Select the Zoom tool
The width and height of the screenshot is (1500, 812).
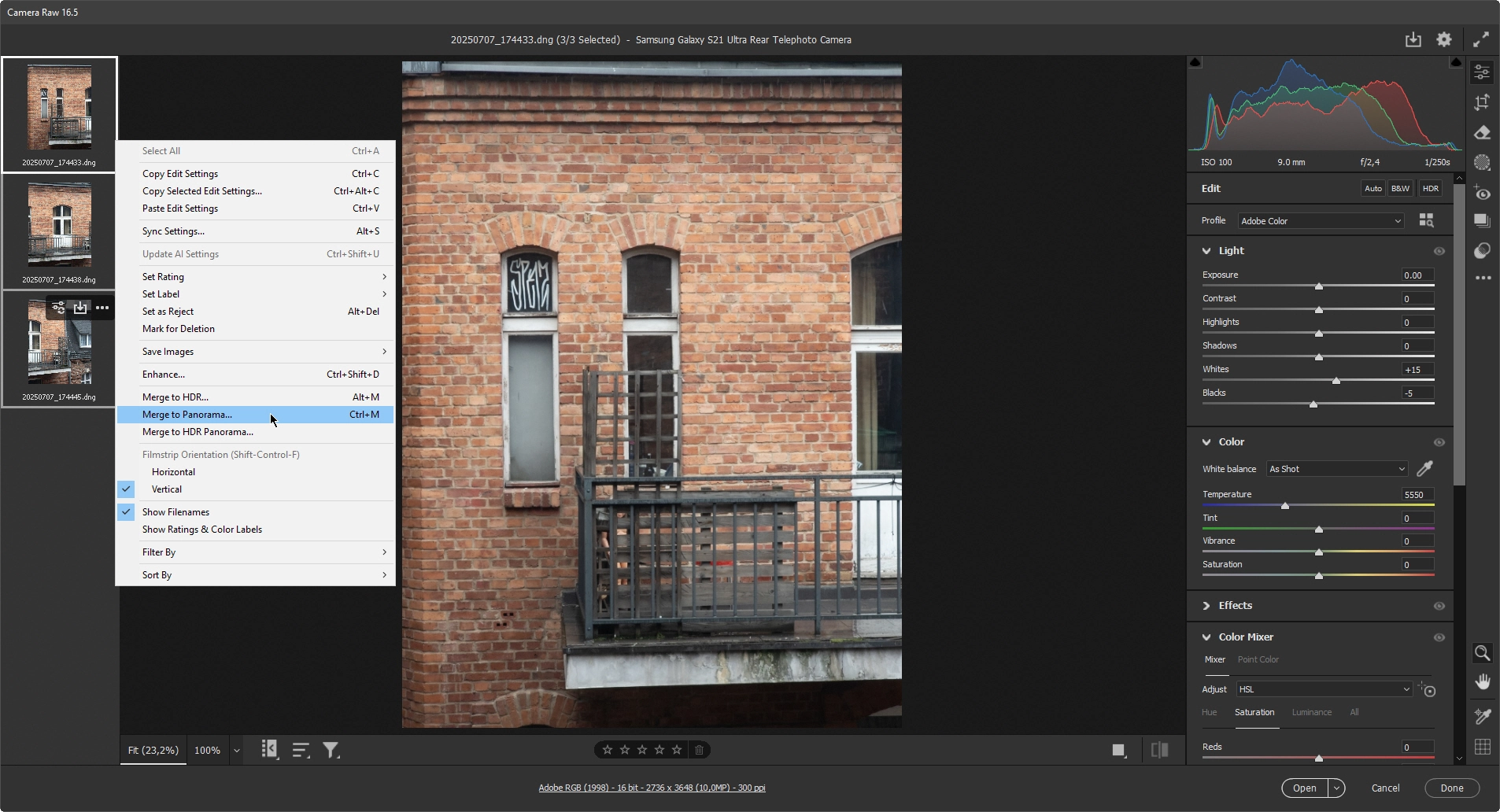point(1482,653)
